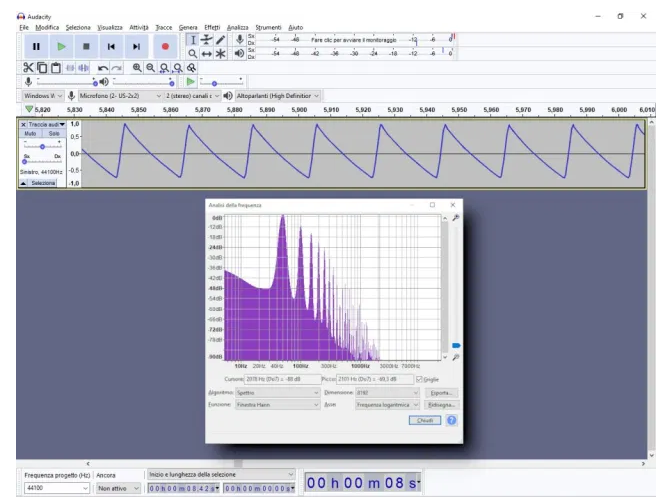661x497 pixels.
Task: Zoom out on the frequency analysis graph
Action: (456, 357)
